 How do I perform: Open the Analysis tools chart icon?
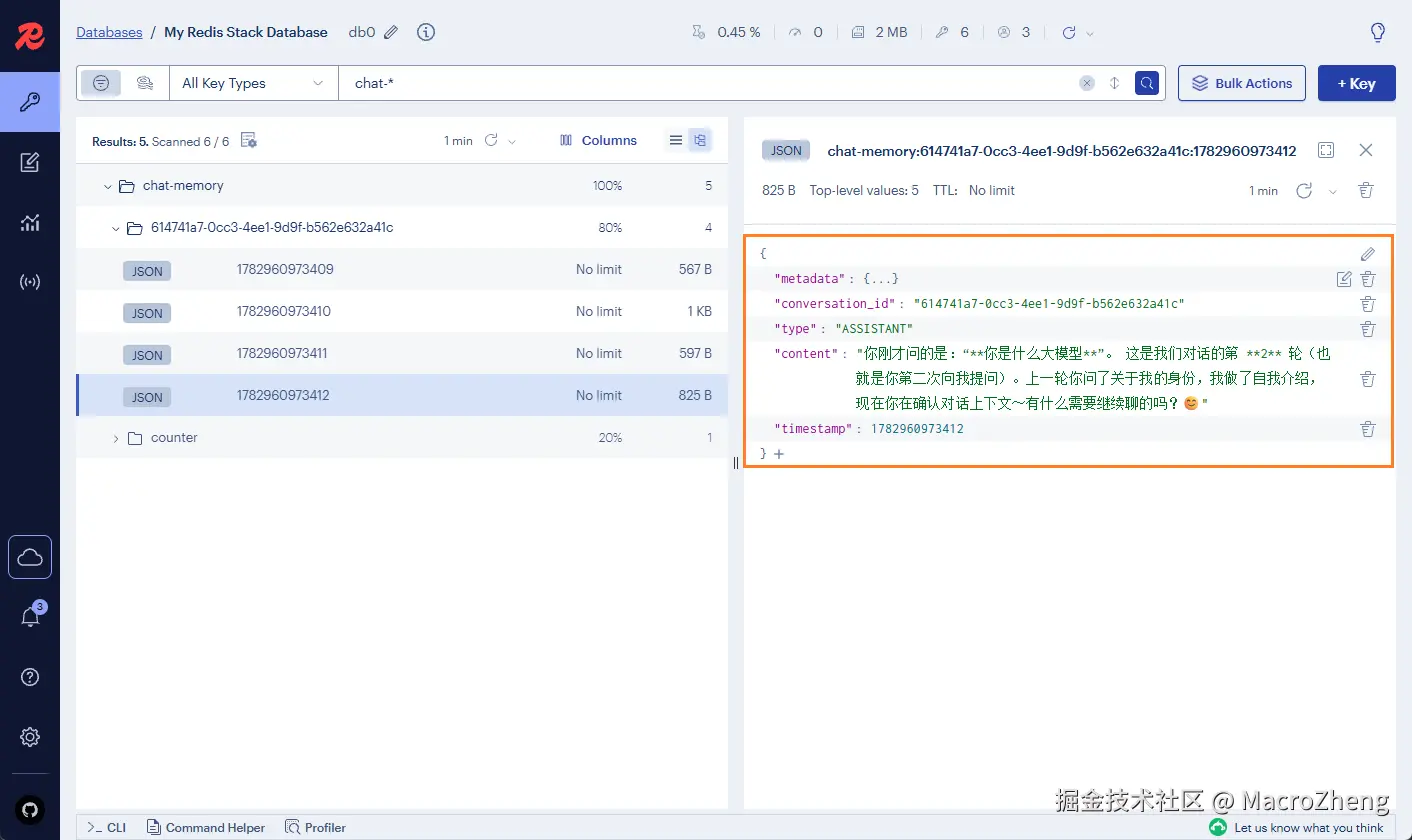30,223
